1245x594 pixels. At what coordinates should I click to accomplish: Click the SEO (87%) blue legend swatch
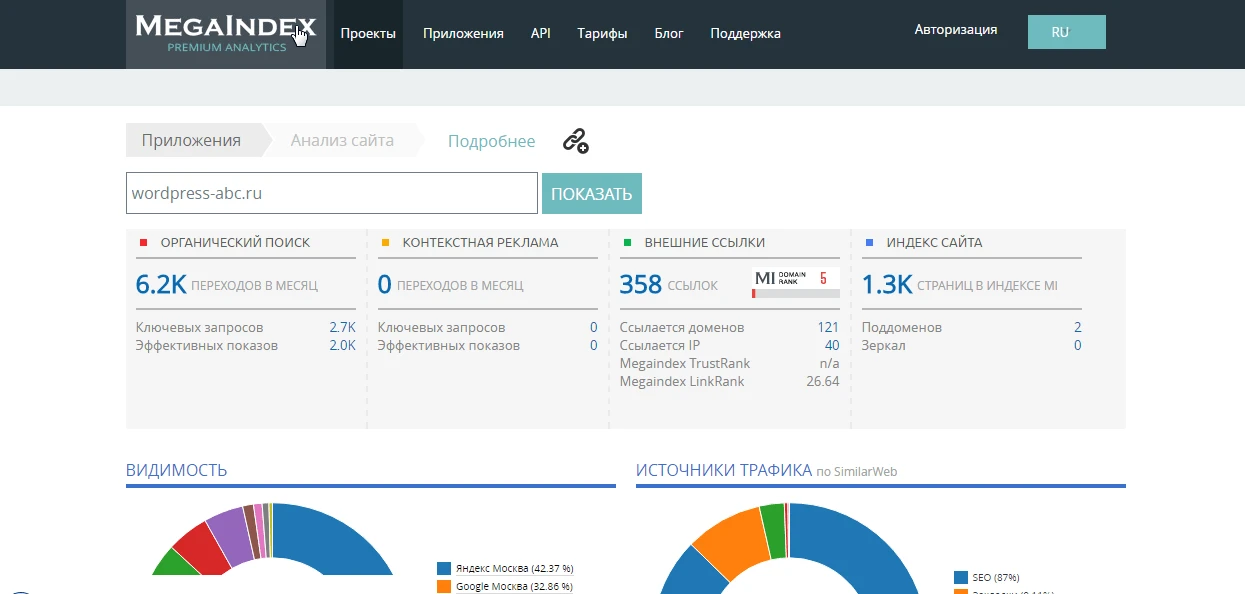[961, 577]
